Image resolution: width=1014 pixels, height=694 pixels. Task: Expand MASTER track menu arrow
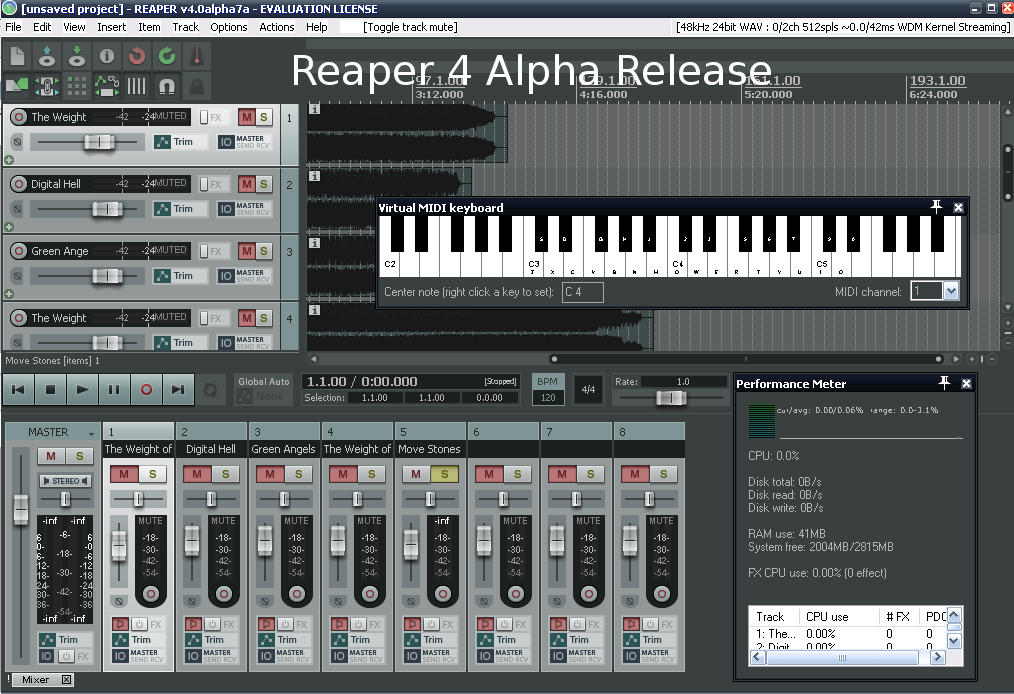[x=91, y=433]
